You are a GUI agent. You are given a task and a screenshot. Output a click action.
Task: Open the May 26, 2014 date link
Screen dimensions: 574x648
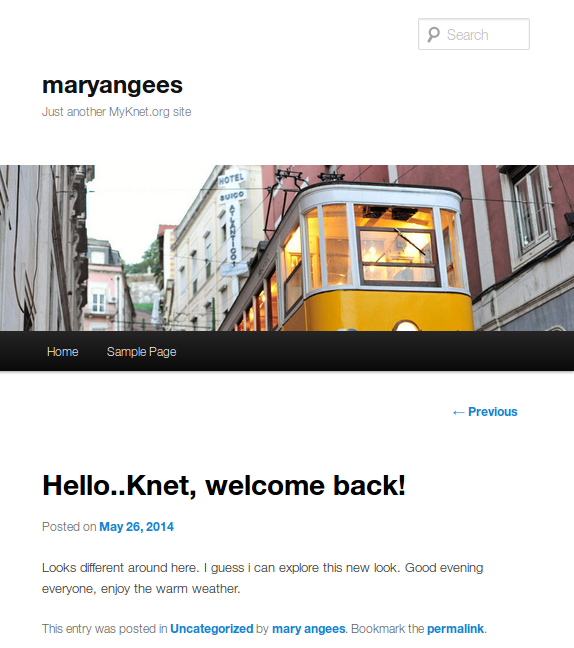click(136, 527)
